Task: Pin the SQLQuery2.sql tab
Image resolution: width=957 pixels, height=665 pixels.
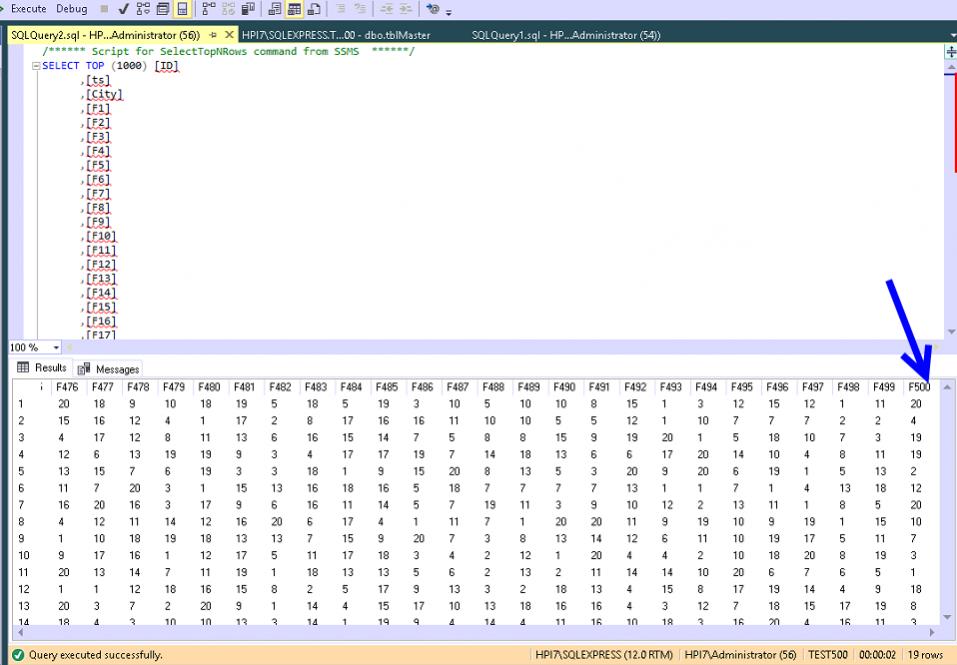Action: (213, 35)
